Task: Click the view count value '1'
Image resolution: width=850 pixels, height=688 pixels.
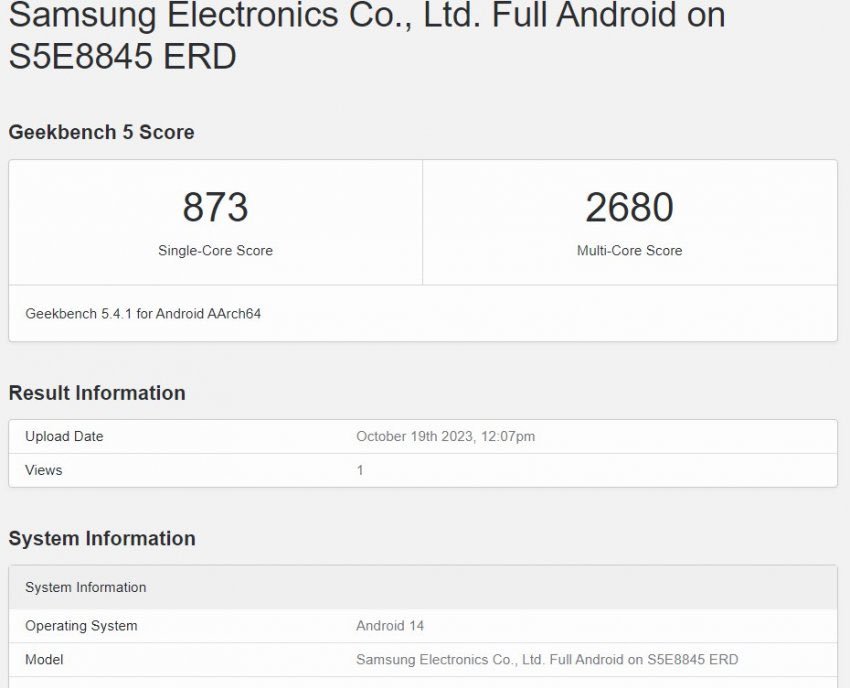Action: (x=360, y=470)
